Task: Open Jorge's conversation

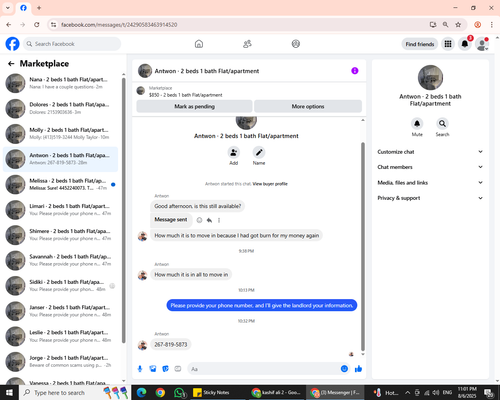Action: pos(60,362)
